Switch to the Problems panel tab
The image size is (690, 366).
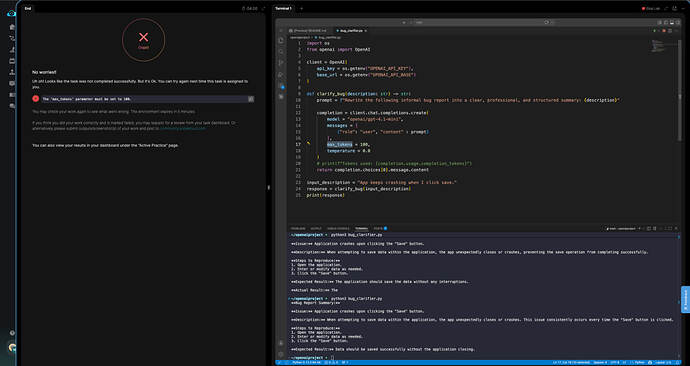tap(298, 228)
